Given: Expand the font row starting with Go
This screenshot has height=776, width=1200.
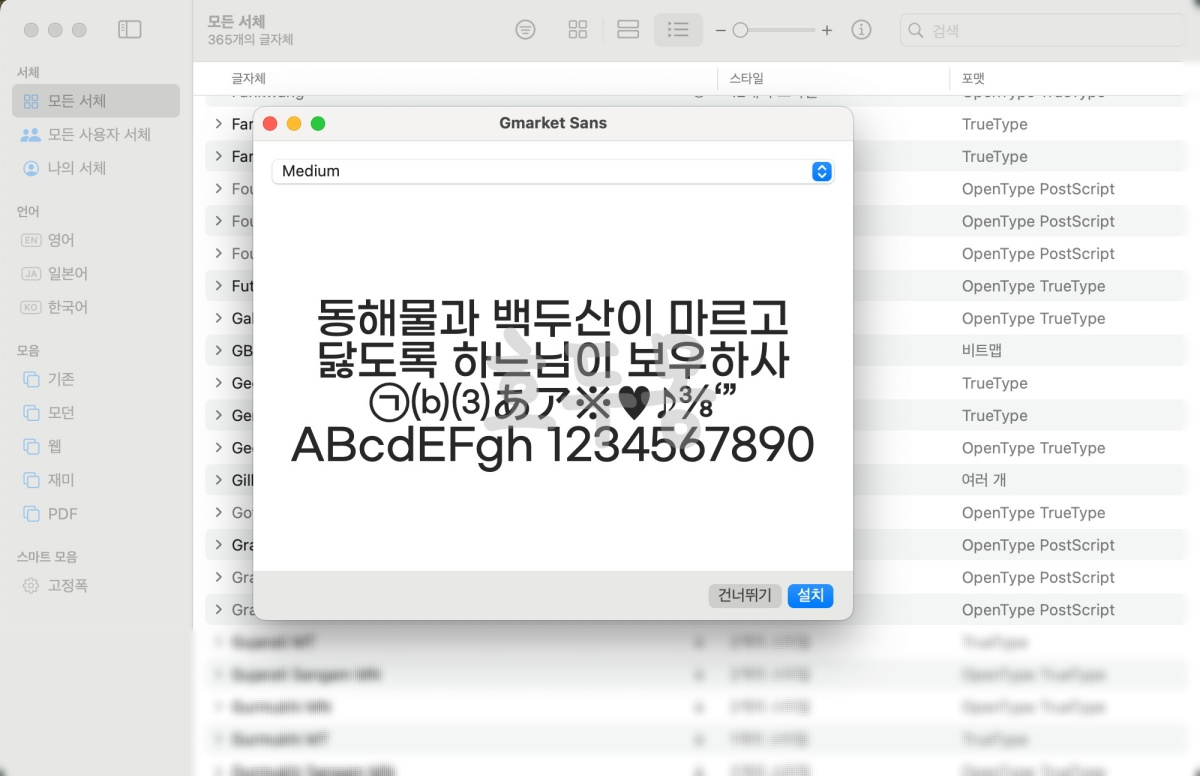Looking at the screenshot, I should point(219,513).
